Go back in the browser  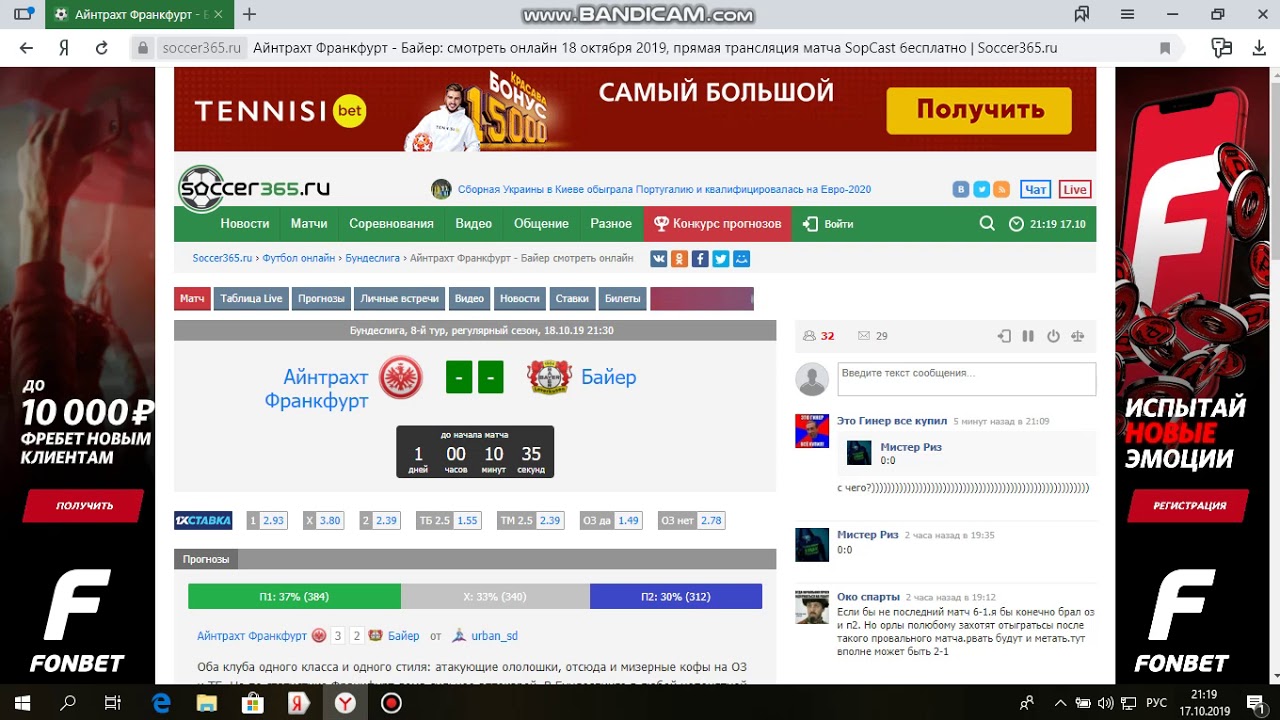pyautogui.click(x=26, y=48)
